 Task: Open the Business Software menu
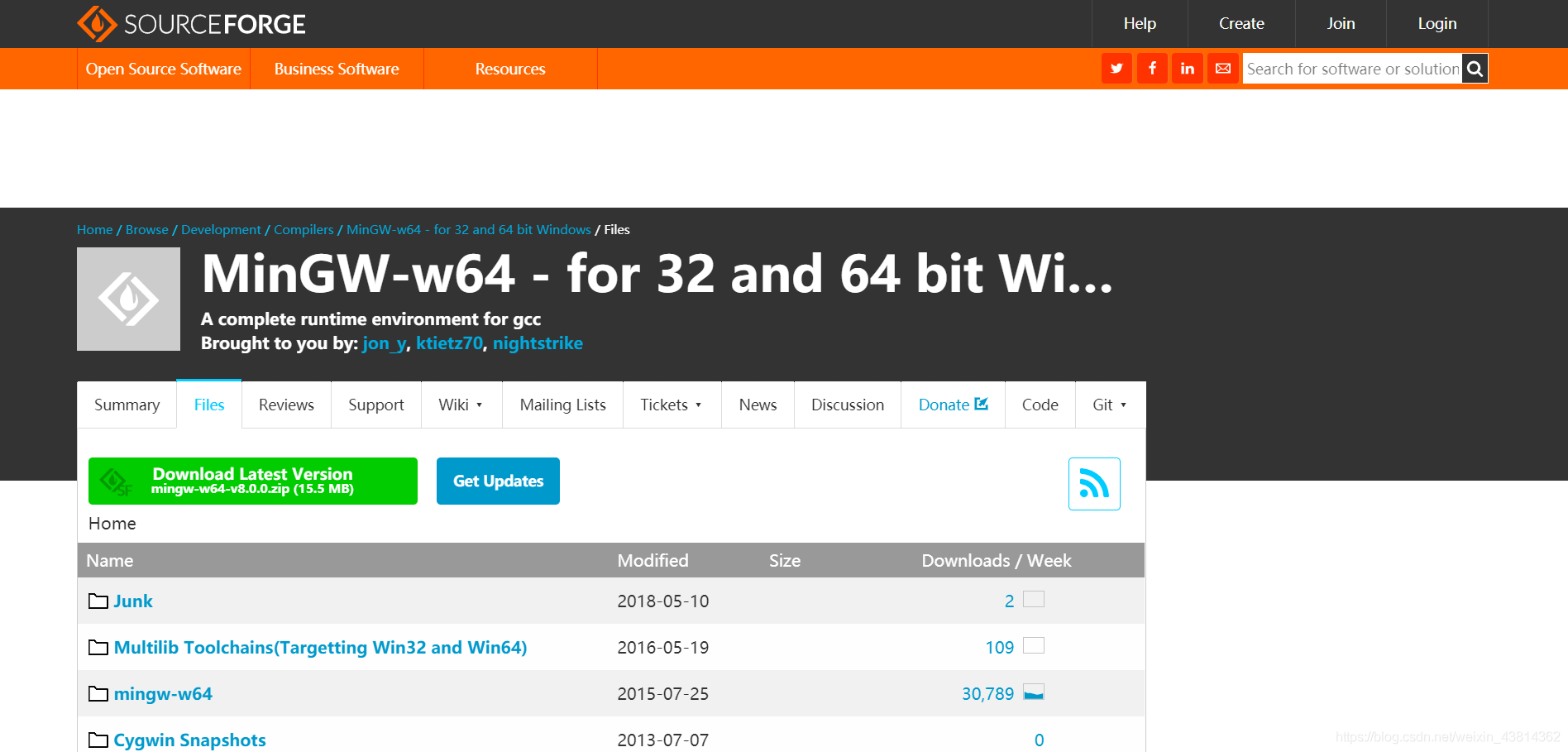(337, 69)
